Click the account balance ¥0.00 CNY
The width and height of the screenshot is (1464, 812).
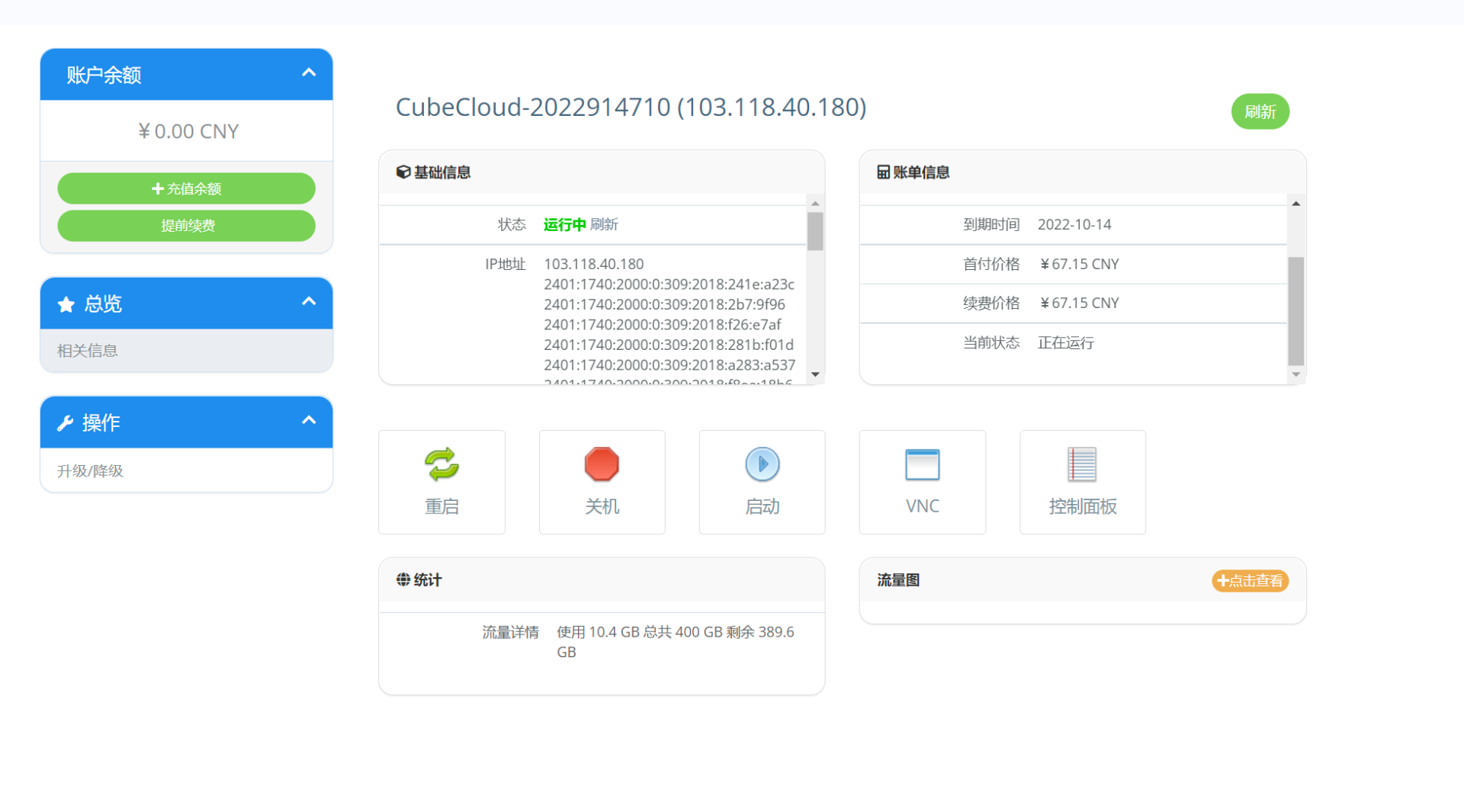188,132
